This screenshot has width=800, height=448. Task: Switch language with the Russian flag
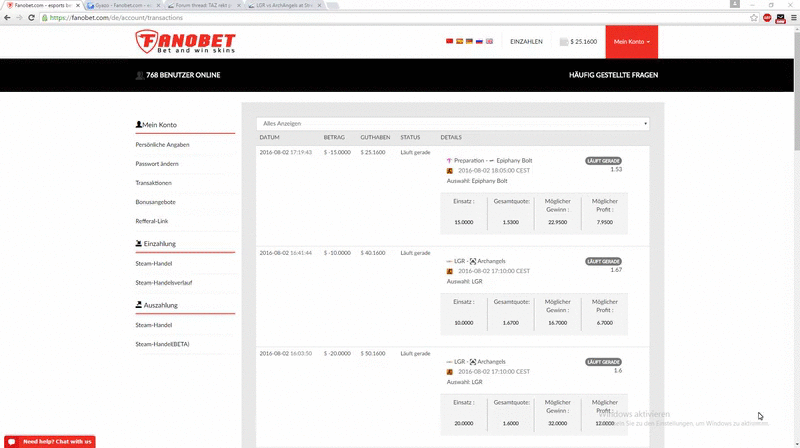click(479, 41)
